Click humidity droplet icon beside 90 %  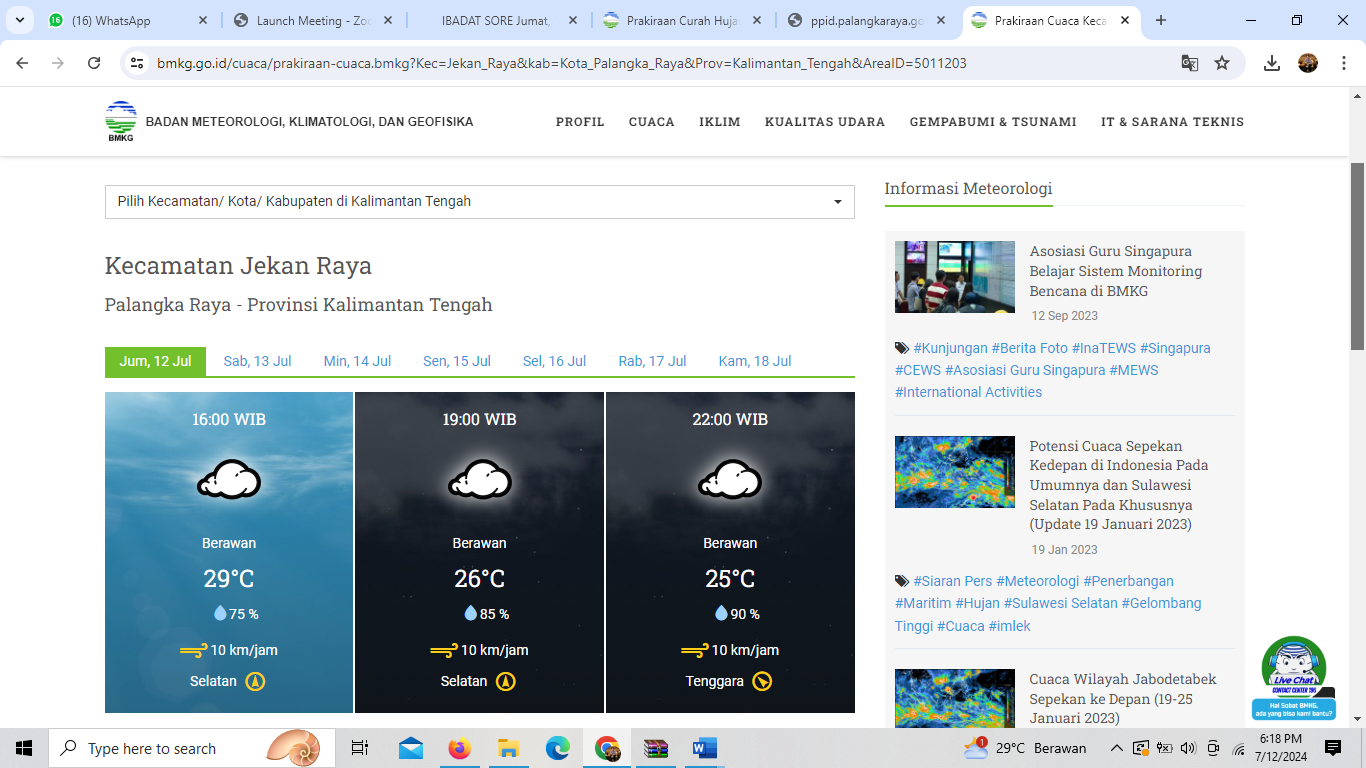721,613
